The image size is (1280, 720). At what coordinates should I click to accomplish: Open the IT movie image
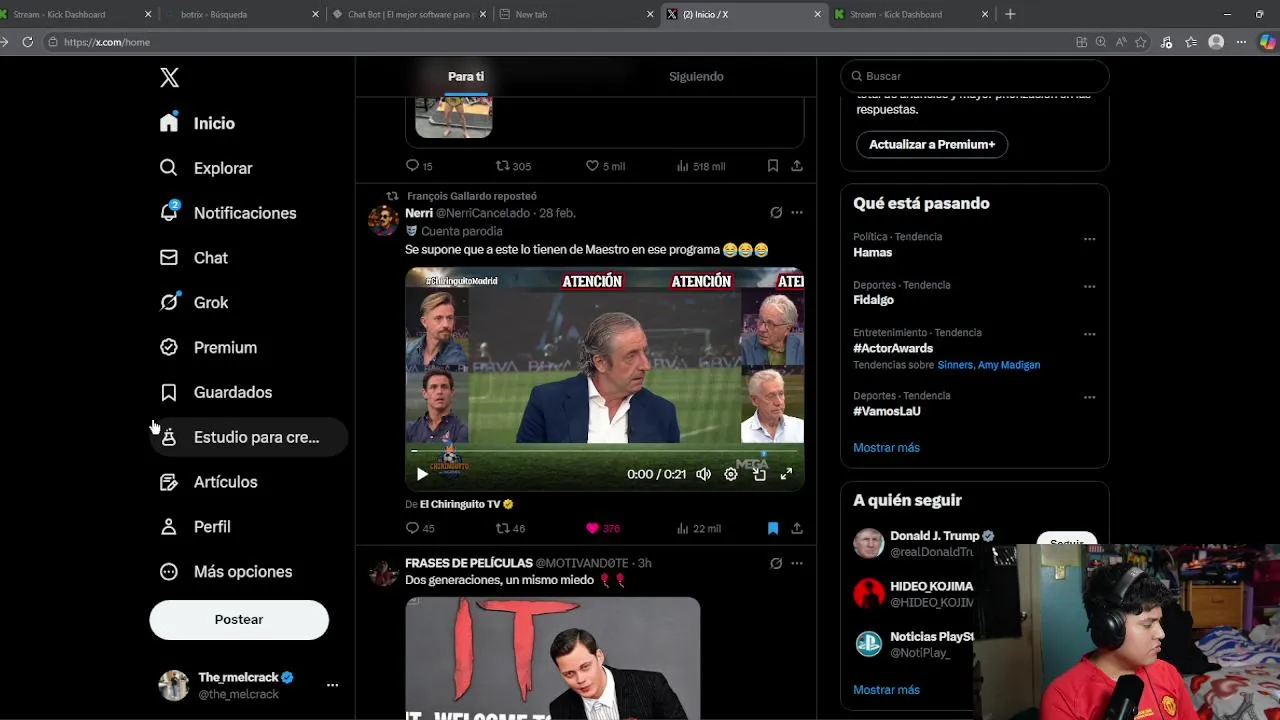(x=553, y=658)
